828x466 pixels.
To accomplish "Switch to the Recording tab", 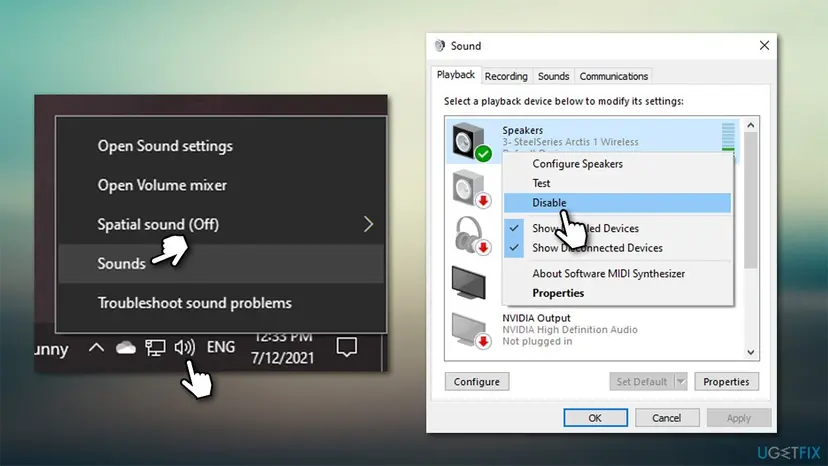I will click(x=506, y=76).
